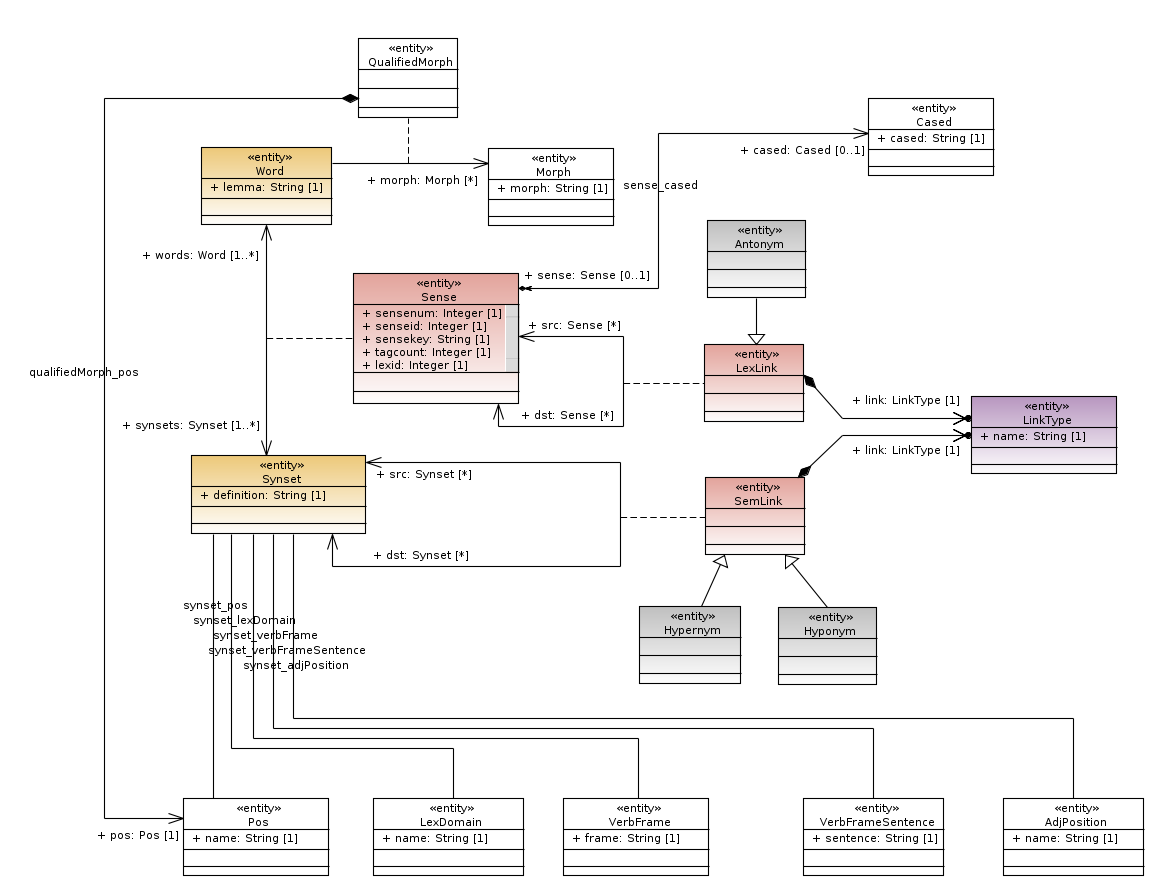This screenshot has height=886, width=1154.
Task: Click '+ name: String [1]' in LinkType
Action: [1033, 436]
